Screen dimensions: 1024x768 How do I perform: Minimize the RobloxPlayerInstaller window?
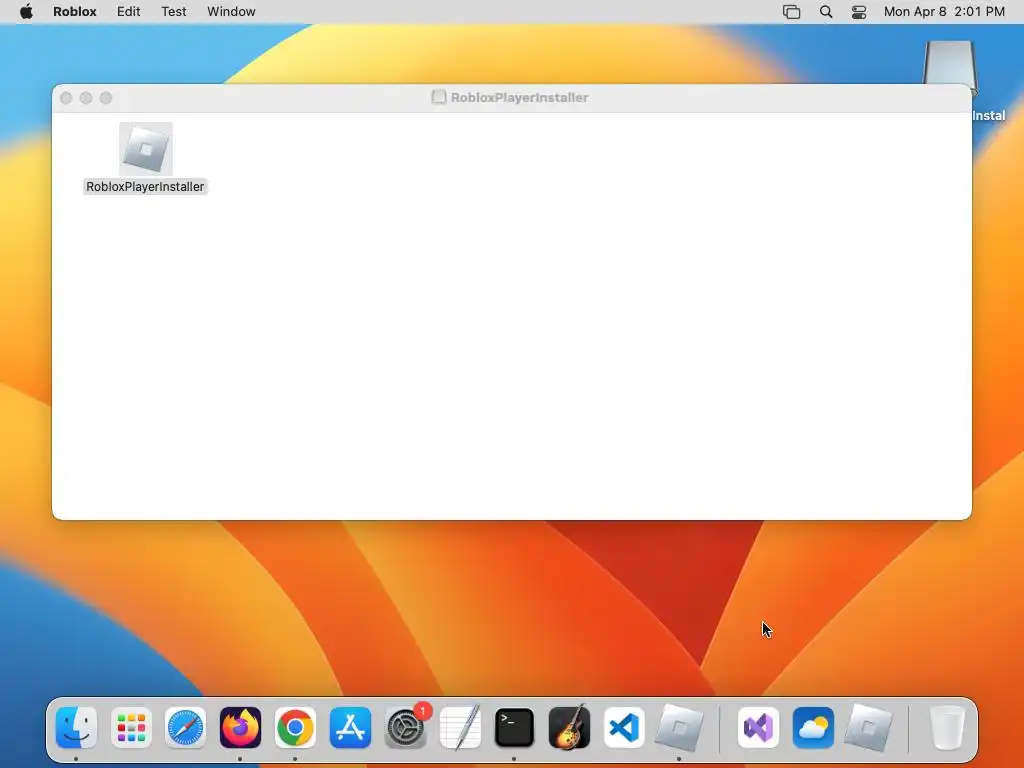tap(86, 98)
